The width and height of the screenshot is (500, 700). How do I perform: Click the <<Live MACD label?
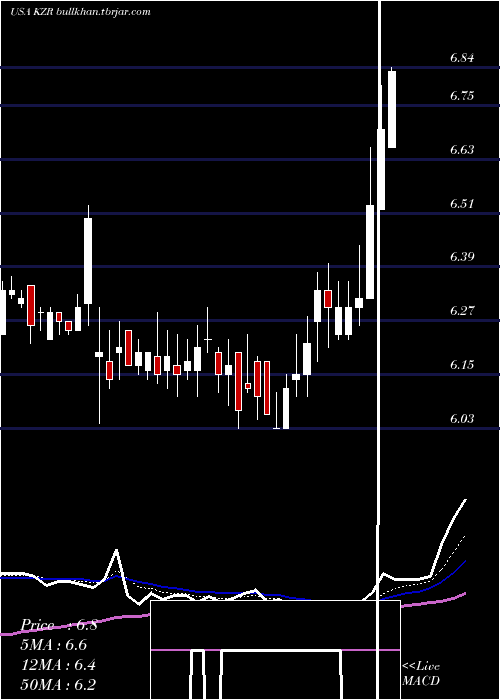(421, 673)
